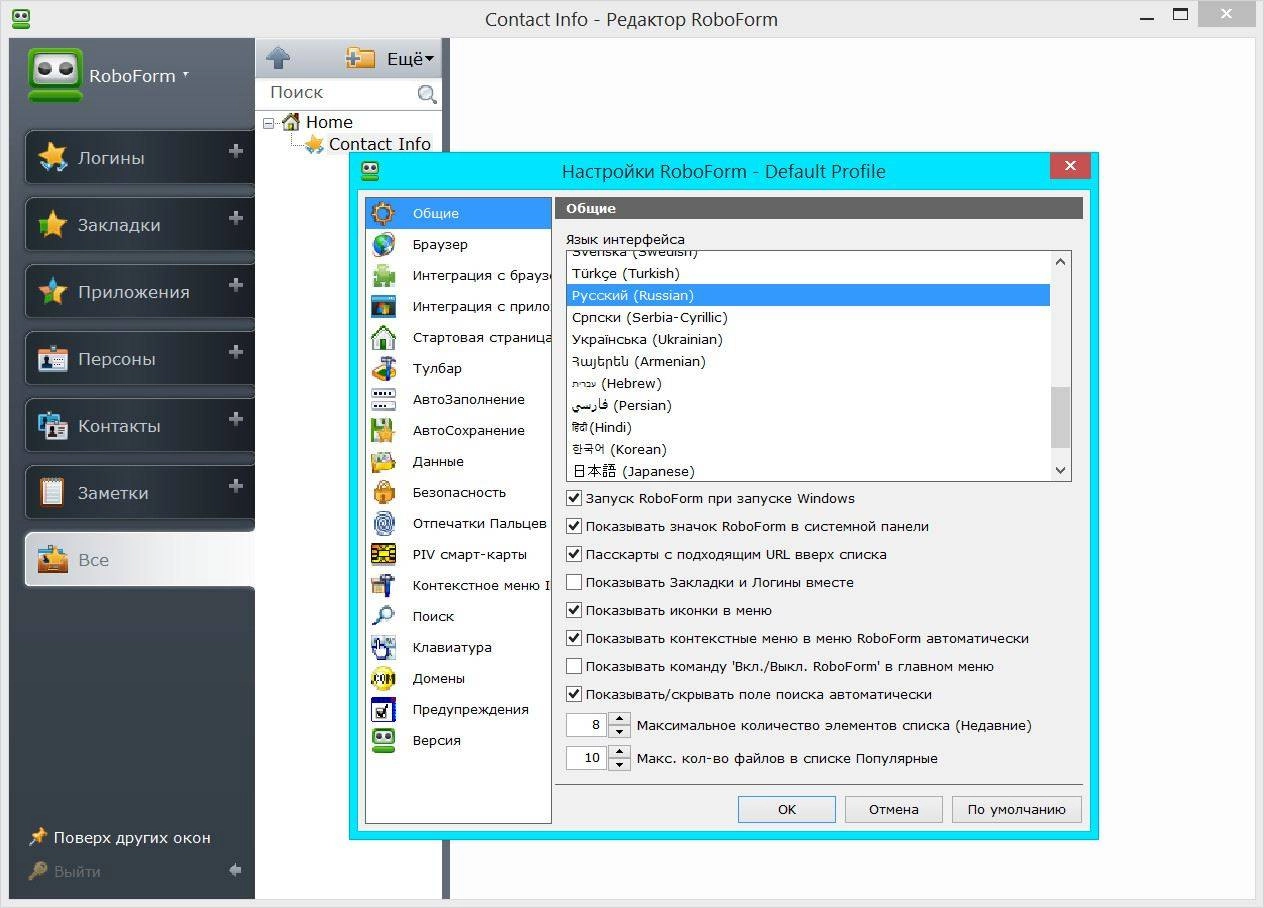This screenshot has height=908, width=1264.
Task: Open the Все sidebar section
Action: pyautogui.click(x=140, y=560)
